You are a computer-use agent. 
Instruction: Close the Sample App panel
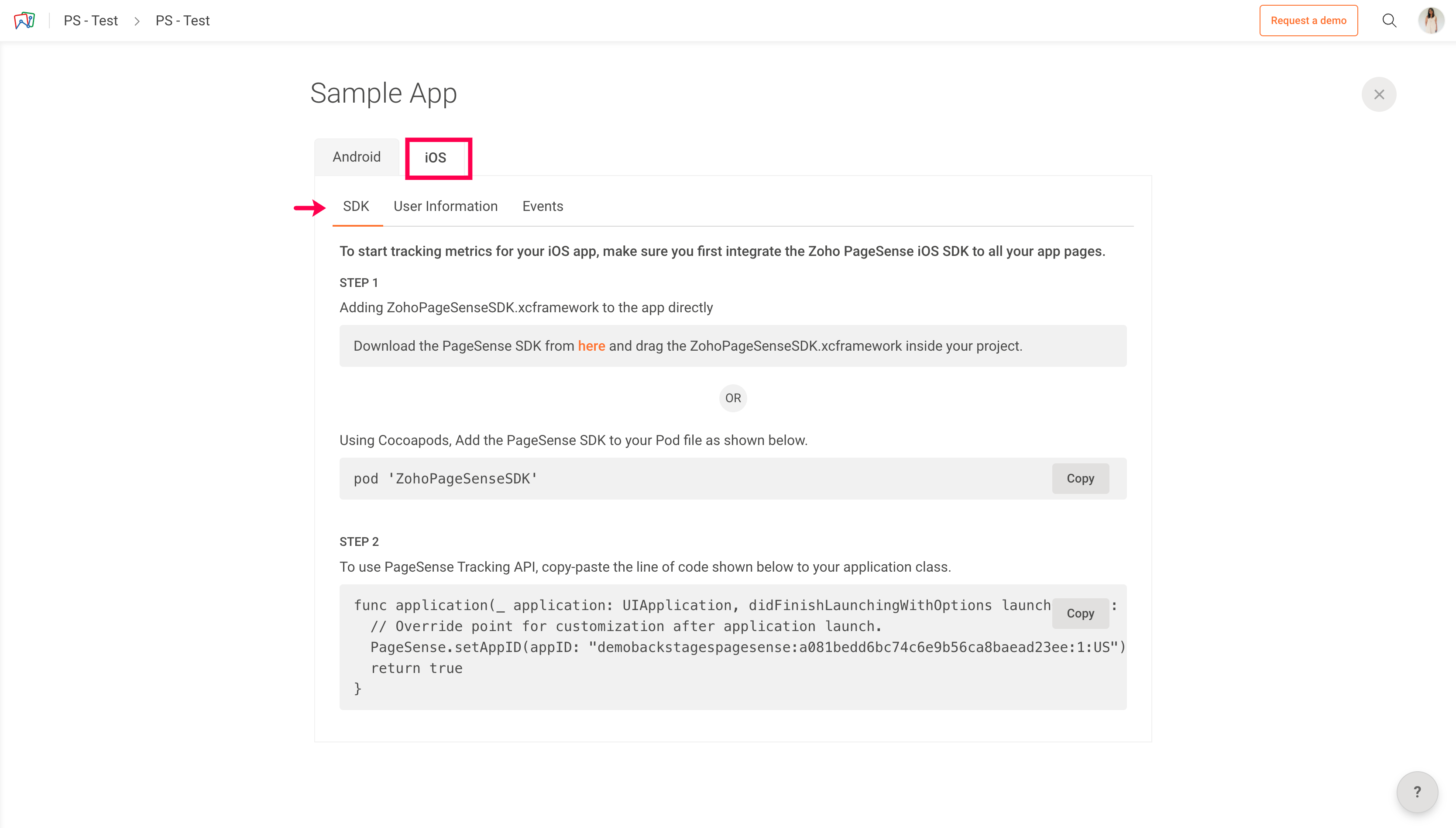click(x=1379, y=94)
